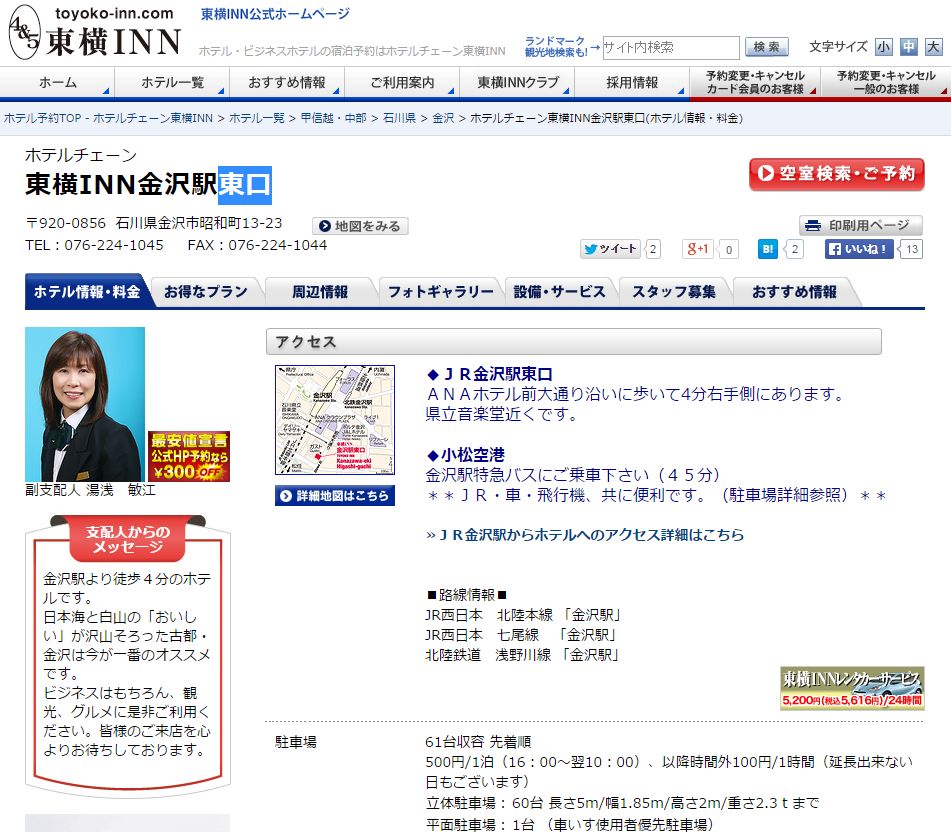Image resolution: width=951 pixels, height=832 pixels.
Task: Click the 金沢 breadcrumb link
Action: (443, 118)
